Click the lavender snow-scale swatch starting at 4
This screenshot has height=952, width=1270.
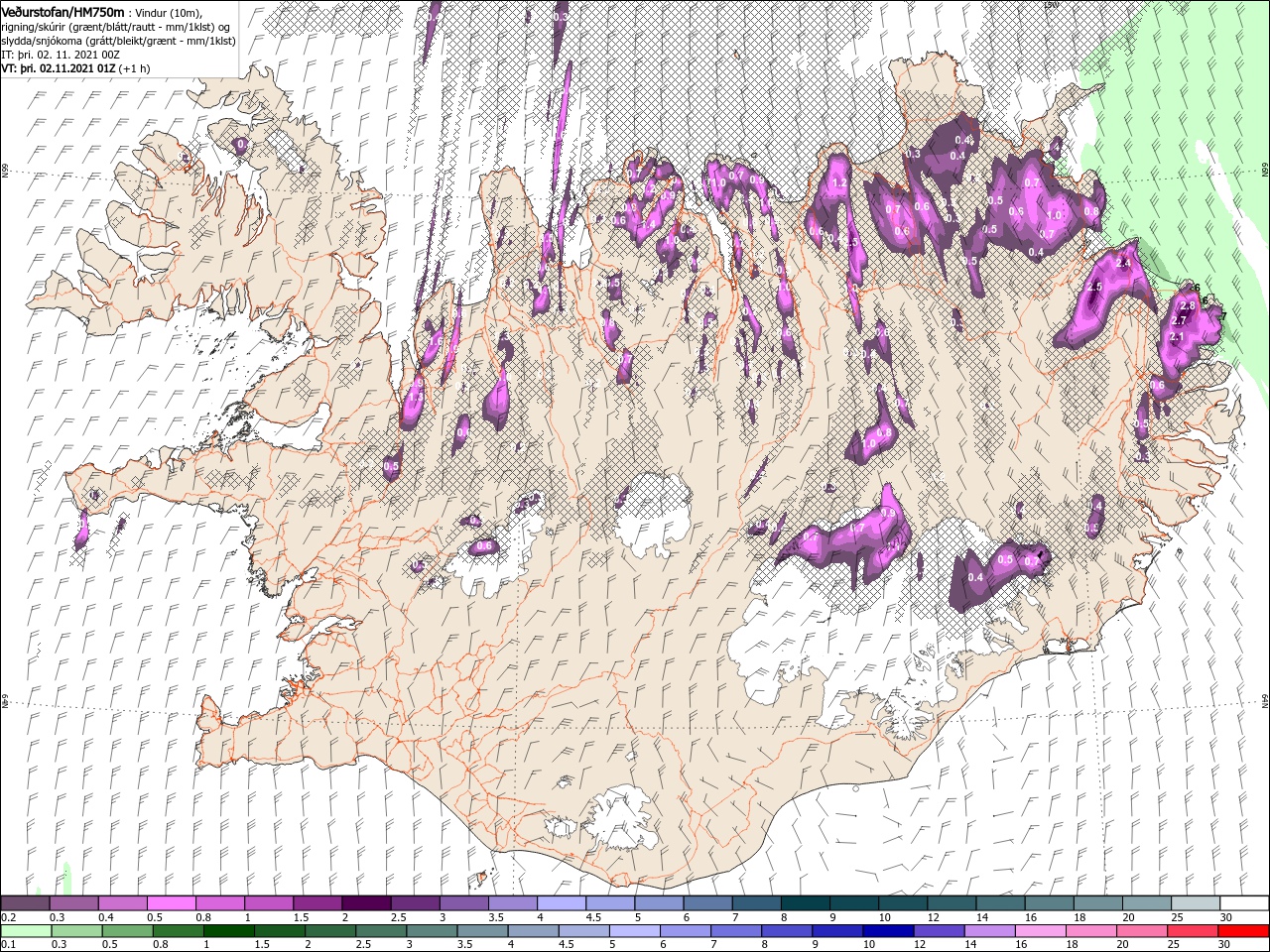coord(561,903)
